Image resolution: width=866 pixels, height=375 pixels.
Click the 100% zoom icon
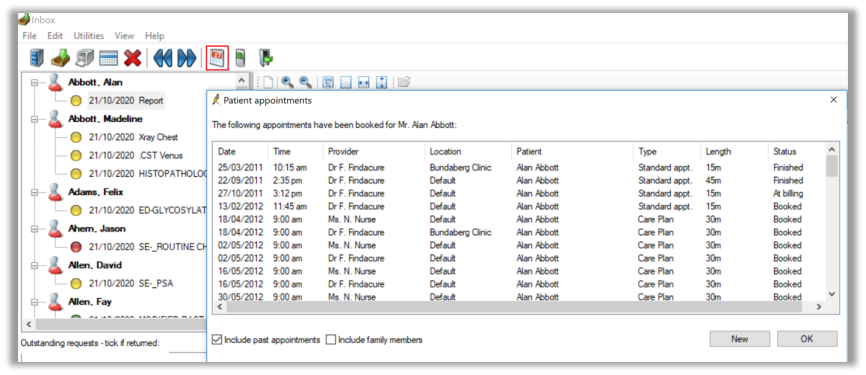pyautogui.click(x=328, y=82)
